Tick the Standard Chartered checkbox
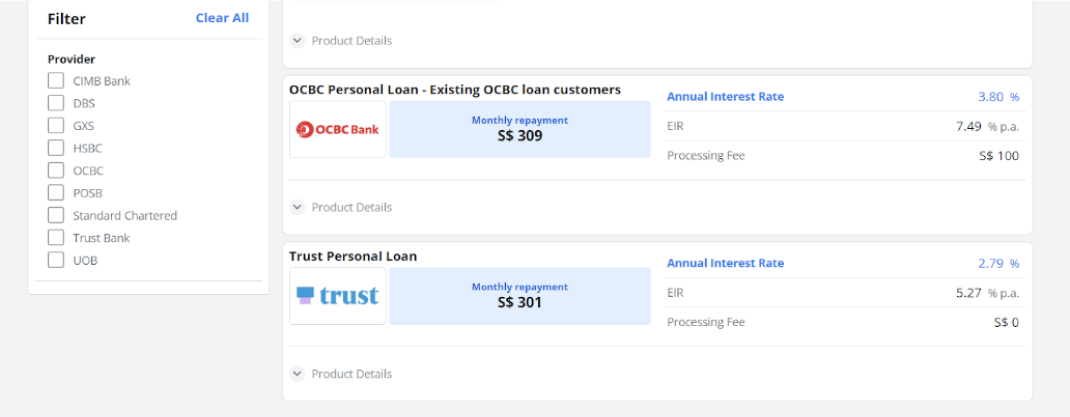The height and width of the screenshot is (417, 1070). click(56, 215)
